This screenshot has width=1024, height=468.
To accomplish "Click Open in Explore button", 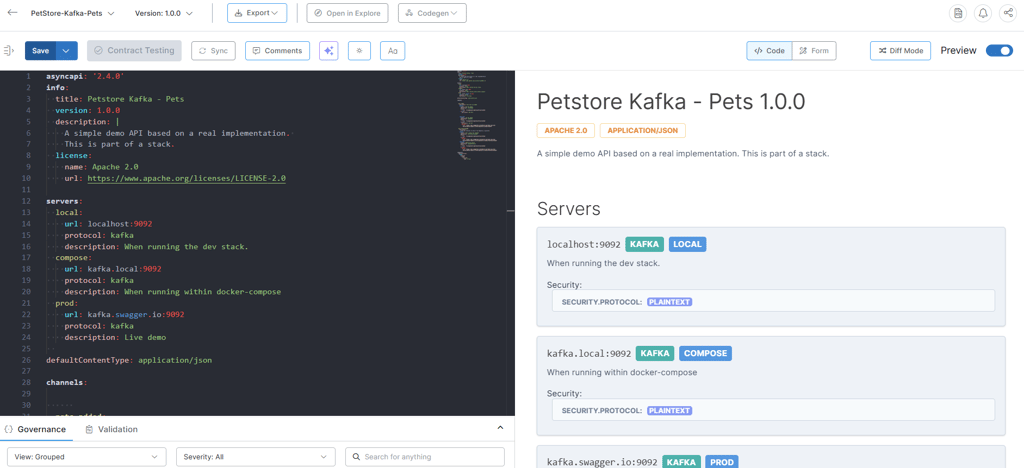I will pyautogui.click(x=347, y=13).
